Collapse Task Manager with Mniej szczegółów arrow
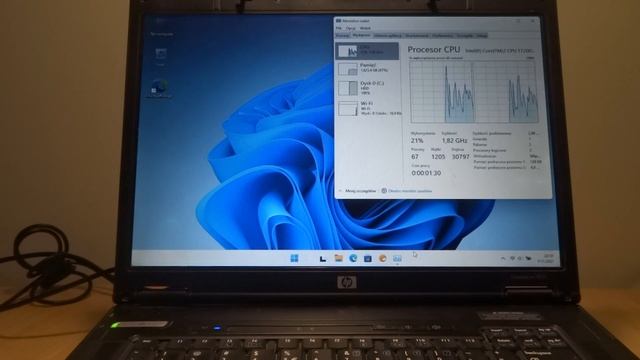Screen dimensions: 640x360 coord(340,191)
